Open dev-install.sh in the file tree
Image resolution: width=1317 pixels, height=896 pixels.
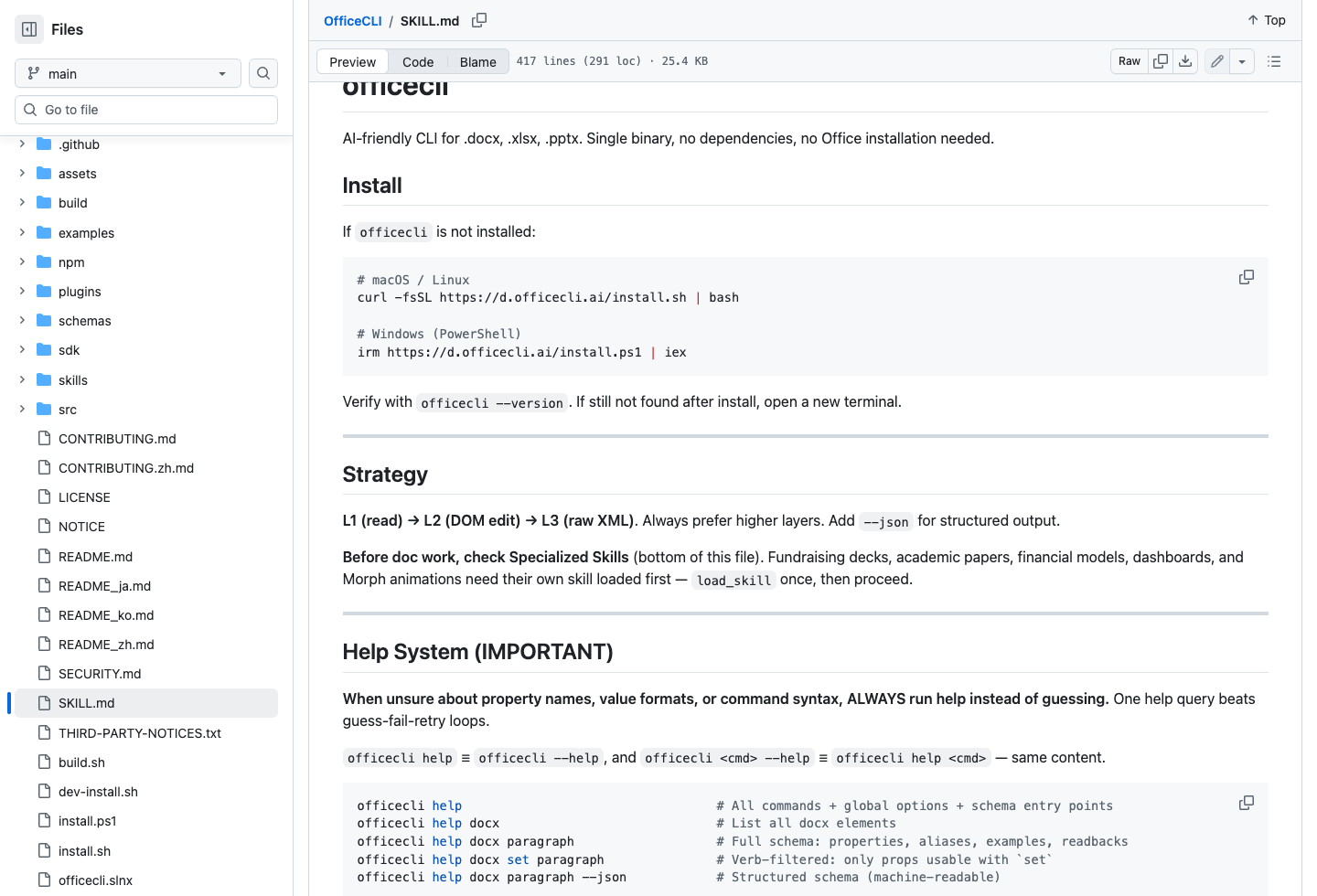click(x=98, y=792)
